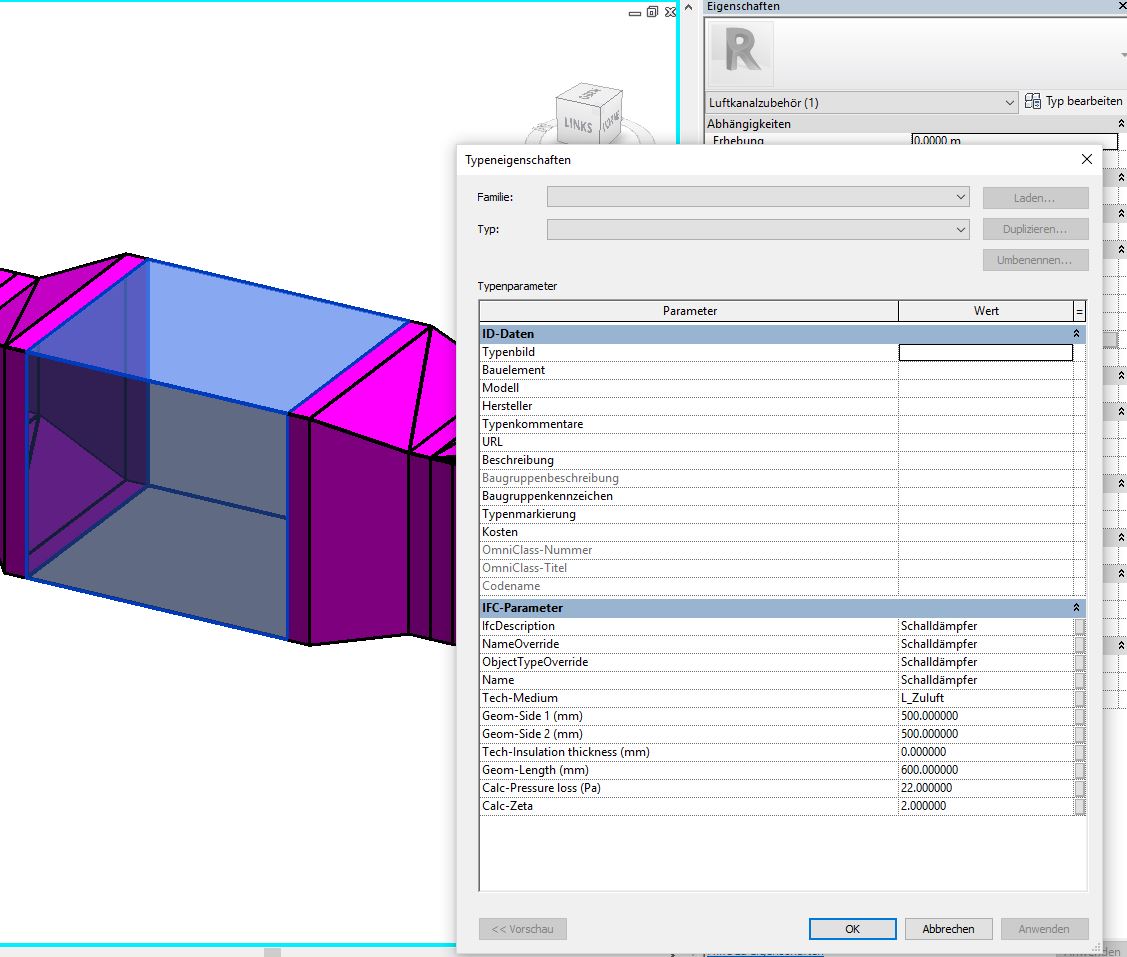1127x957 pixels.
Task: Collapse Abhängigkeiten section in Eigenschaften
Action: pos(1121,124)
